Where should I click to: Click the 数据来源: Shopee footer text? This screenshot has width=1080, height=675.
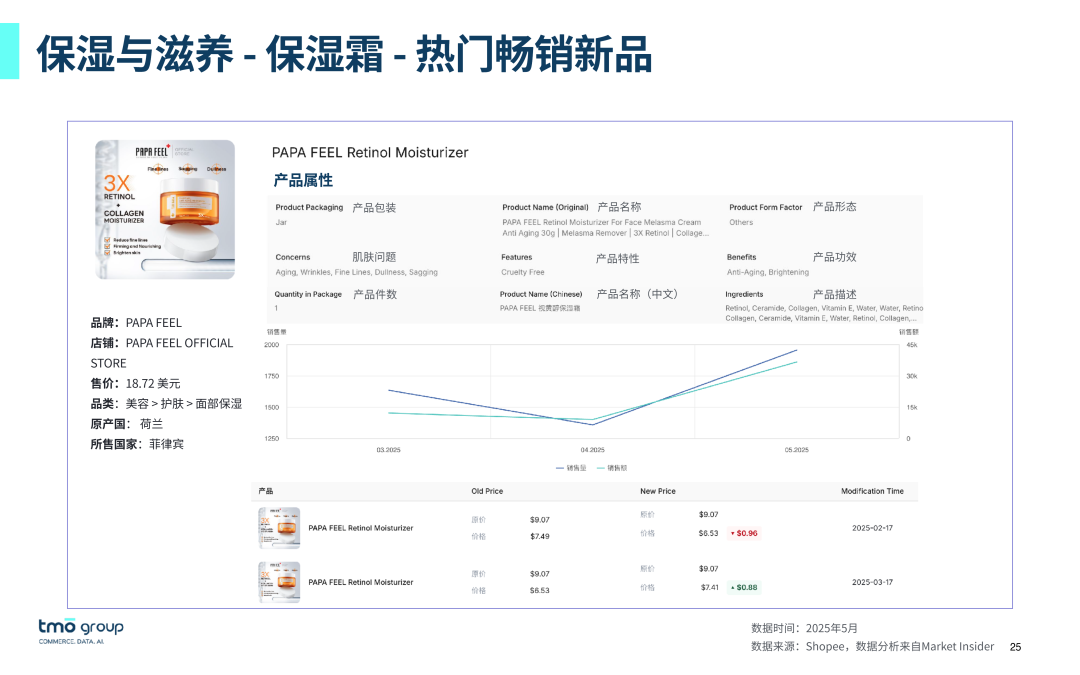point(873,647)
